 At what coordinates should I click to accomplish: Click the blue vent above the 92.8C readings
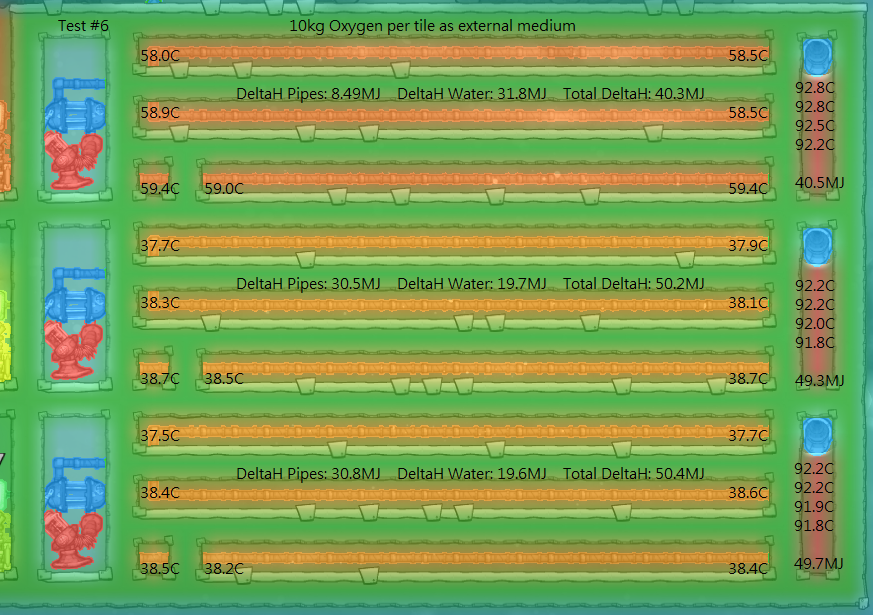(x=817, y=57)
